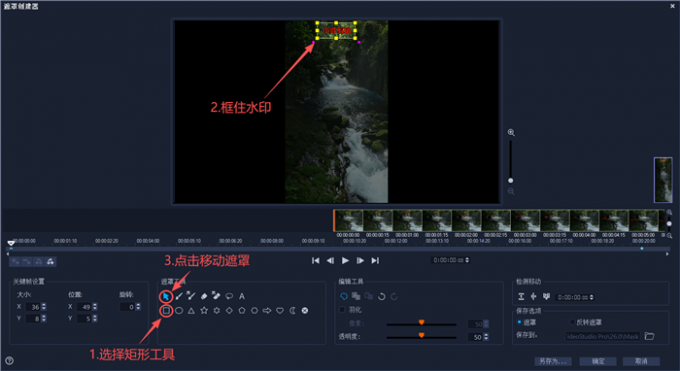Click the playback timecode stepper arrows
Image resolution: width=680 pixels, height=371 pixels.
point(467,260)
